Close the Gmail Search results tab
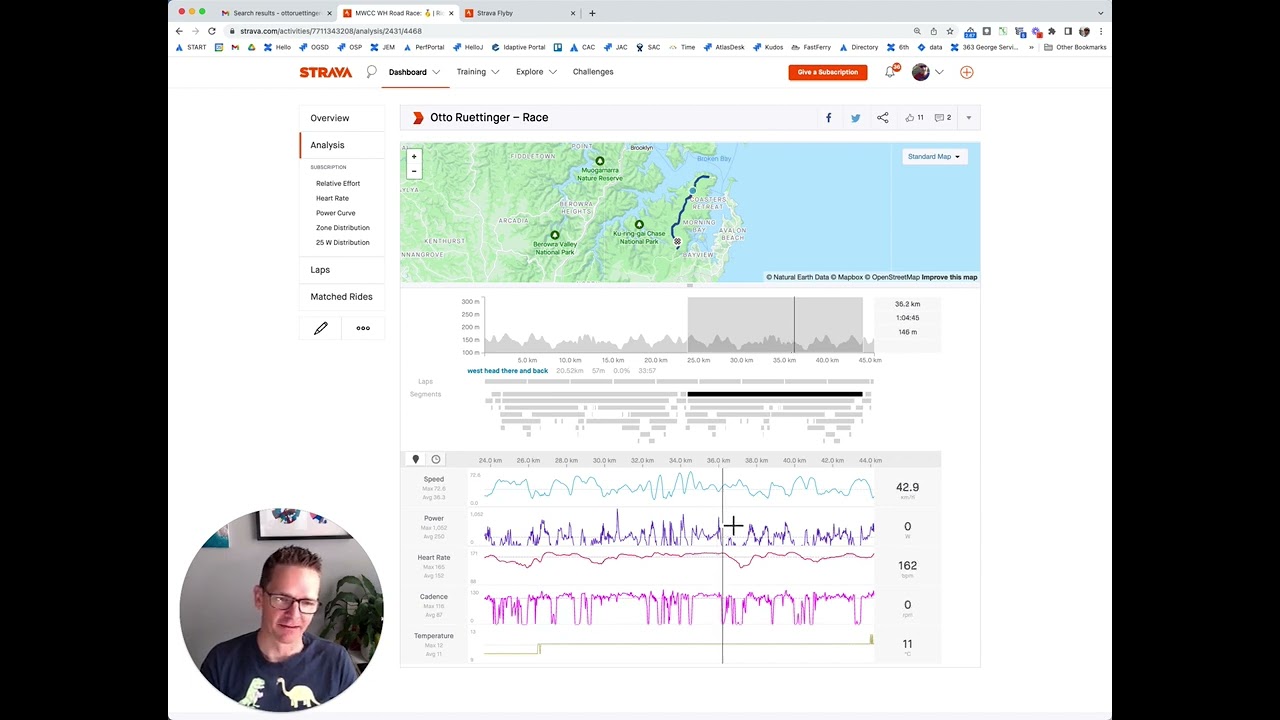 [329, 13]
